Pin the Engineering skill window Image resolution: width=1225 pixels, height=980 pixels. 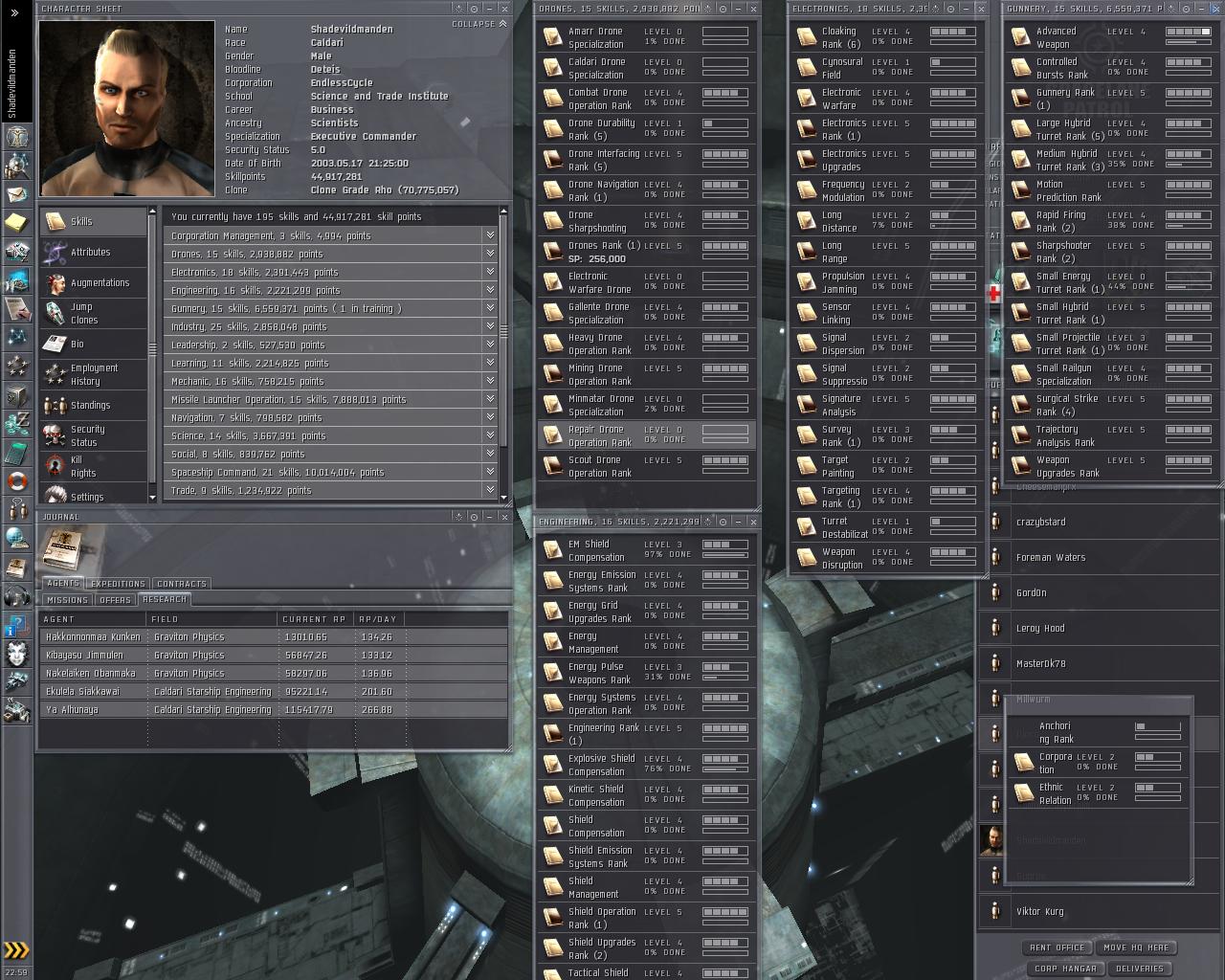tap(707, 522)
